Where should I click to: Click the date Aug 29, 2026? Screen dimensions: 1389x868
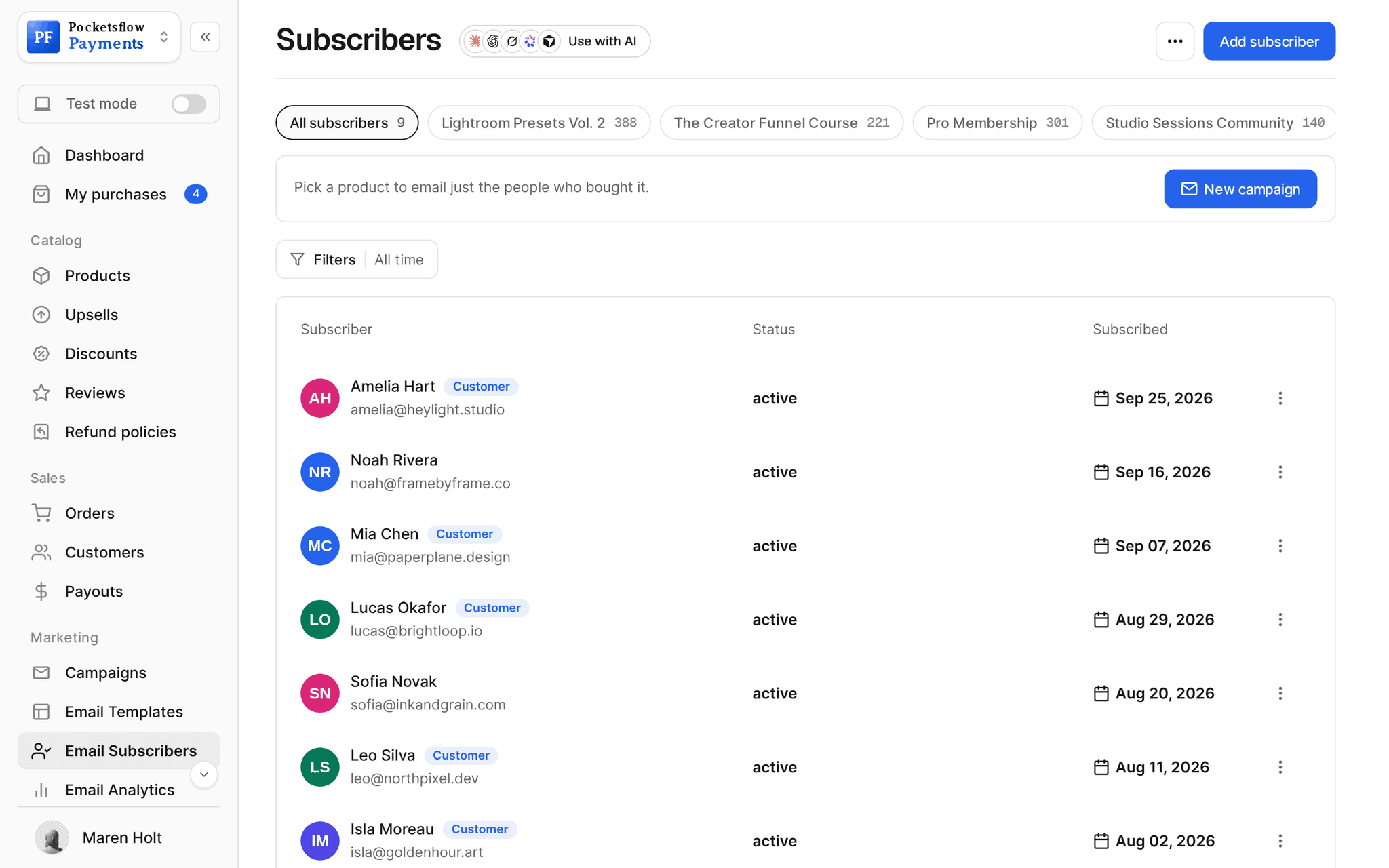click(1165, 620)
